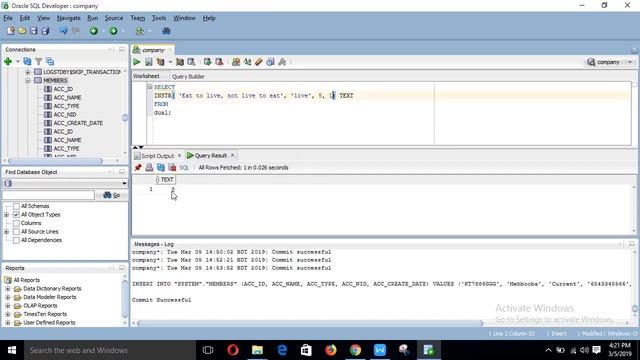Select the Query Result tab
This screenshot has height=360, width=640.
(x=211, y=156)
